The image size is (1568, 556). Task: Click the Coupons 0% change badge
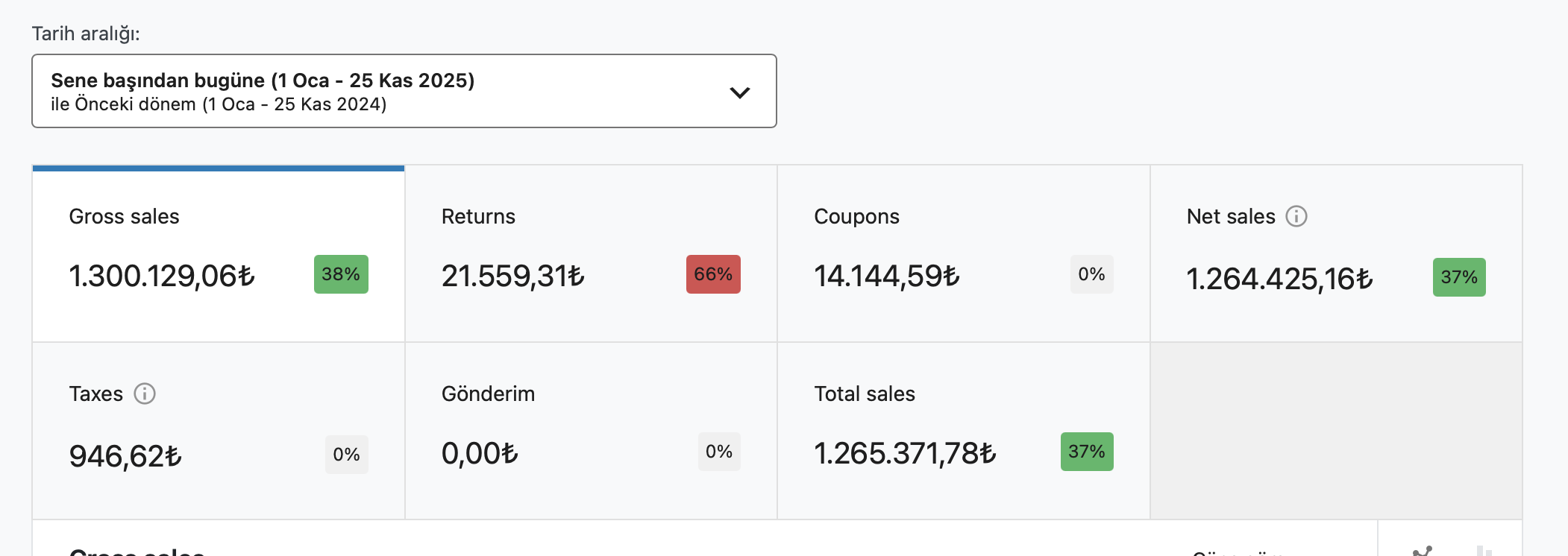1092,274
